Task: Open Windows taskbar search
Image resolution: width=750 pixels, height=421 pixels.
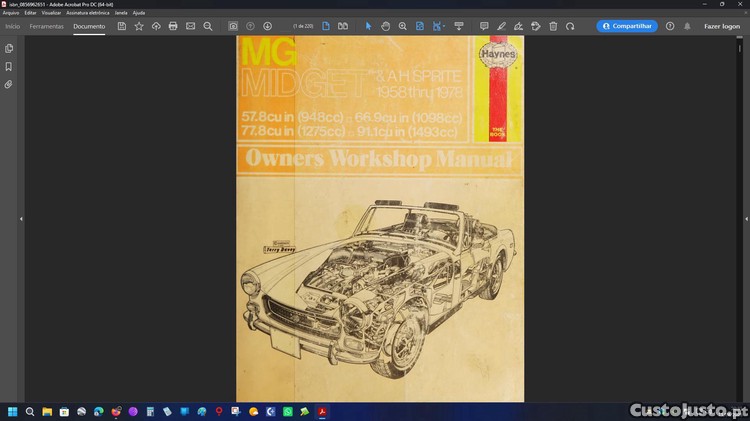Action: point(30,411)
